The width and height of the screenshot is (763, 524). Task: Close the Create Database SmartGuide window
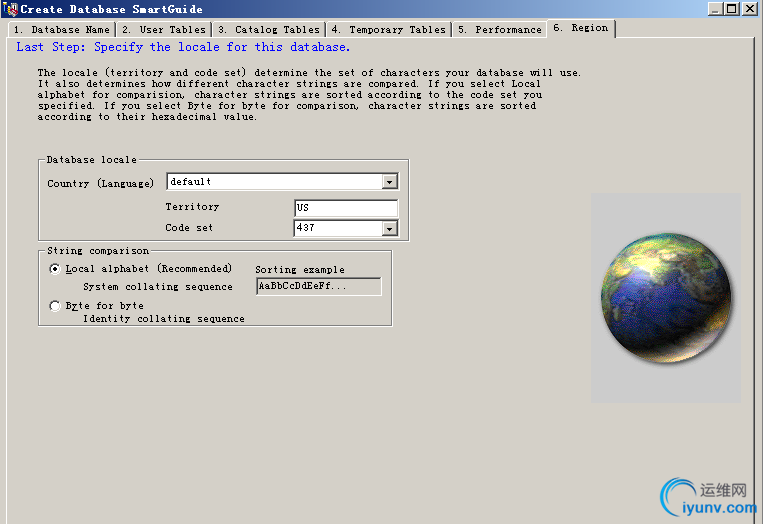[750, 9]
